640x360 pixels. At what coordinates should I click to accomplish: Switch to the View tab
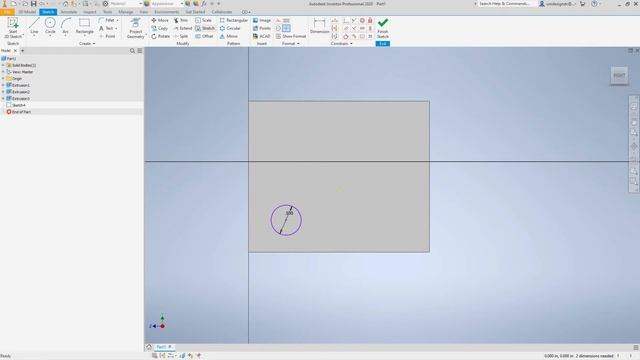pyautogui.click(x=144, y=12)
